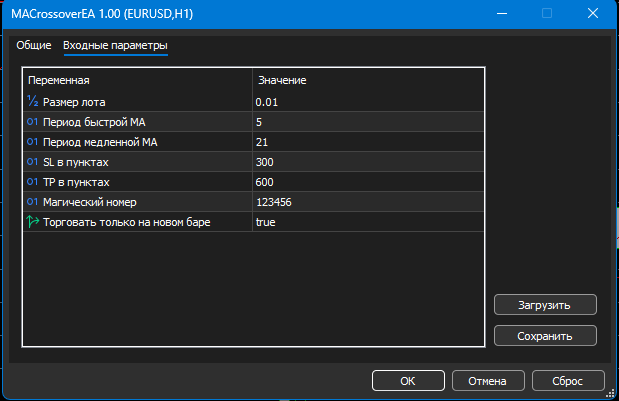Select the Размер лота row label
The image size is (619, 401).
click(74, 103)
